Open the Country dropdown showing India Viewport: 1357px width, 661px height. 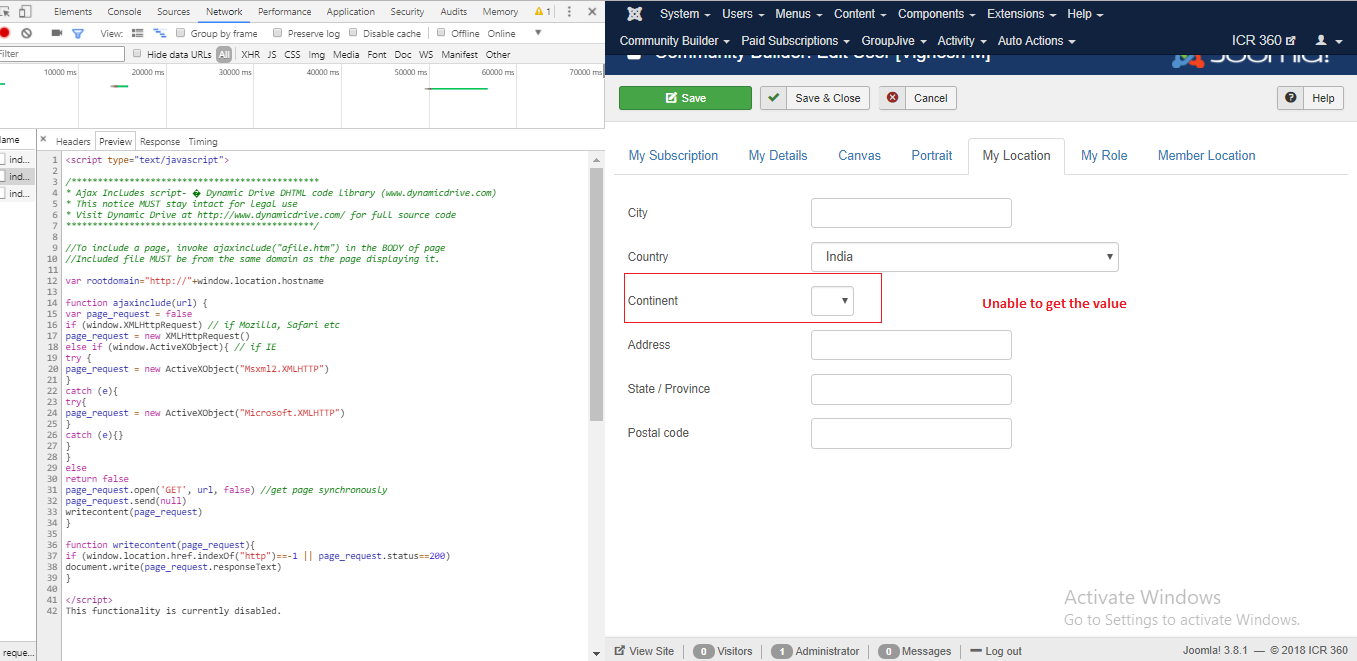(965, 257)
